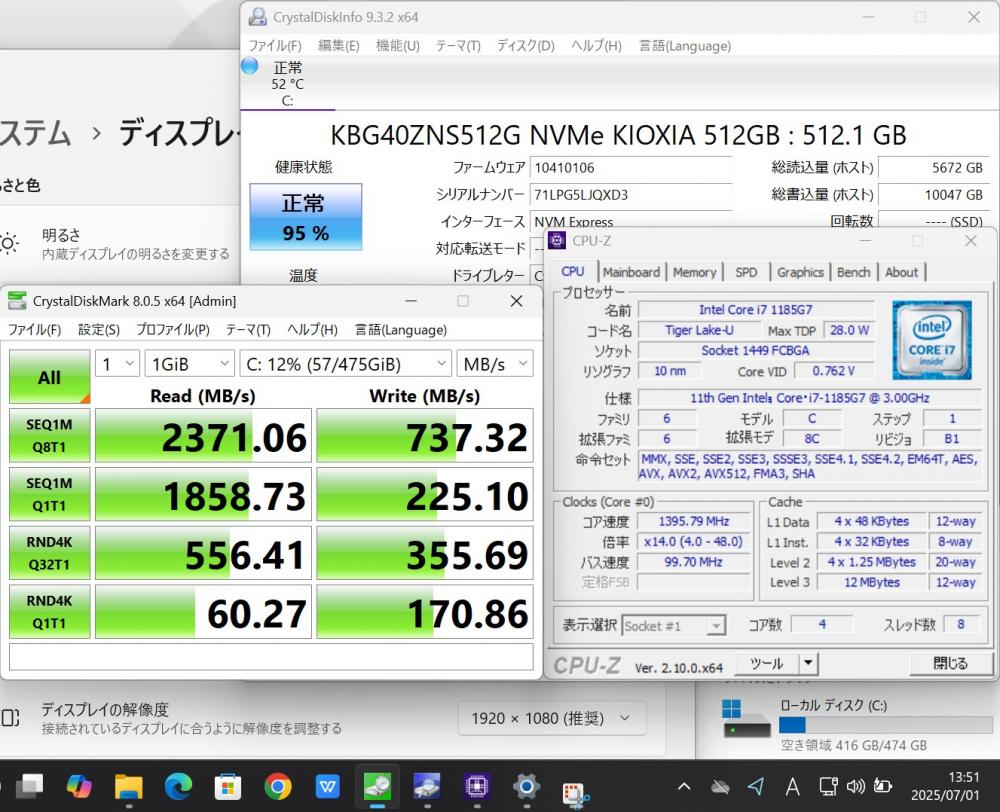
Task: Click CrystalDiskInfo title bar app icon
Action: click(258, 17)
